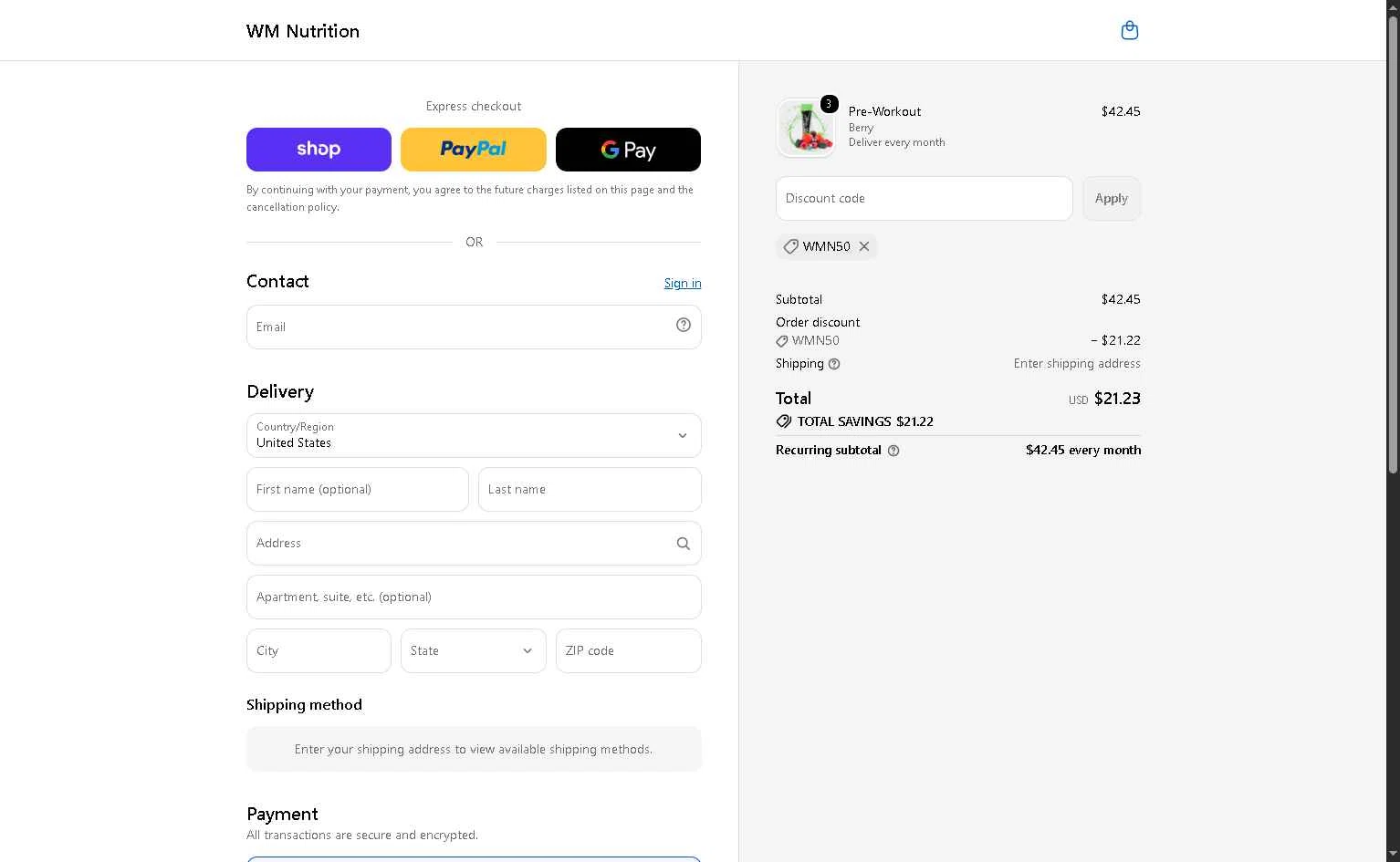Select the ZIP code field
This screenshot has width=1400, height=862.
click(628, 650)
